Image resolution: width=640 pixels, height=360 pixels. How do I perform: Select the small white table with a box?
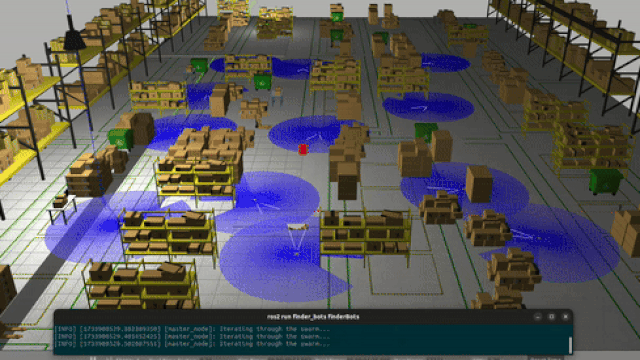click(x=62, y=209)
